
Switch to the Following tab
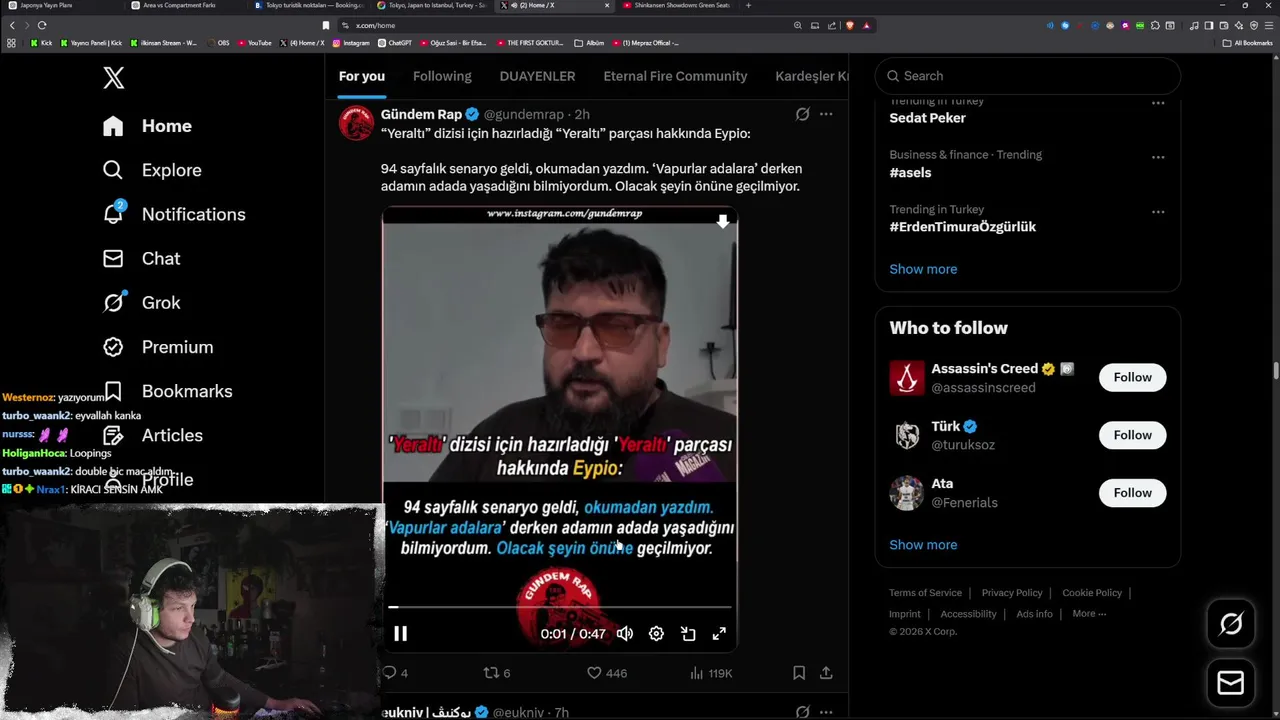click(x=442, y=76)
